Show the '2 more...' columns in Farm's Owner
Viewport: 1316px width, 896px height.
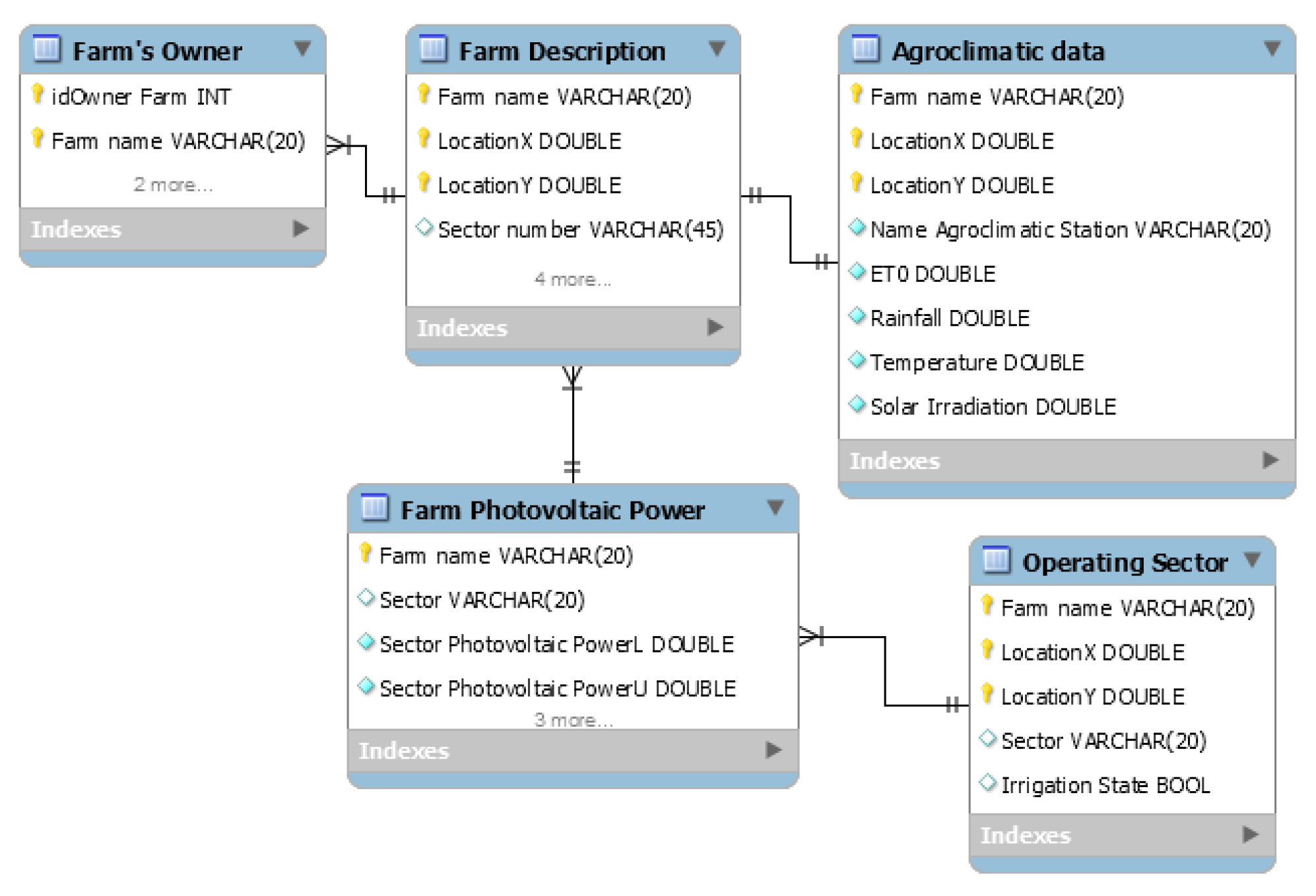(x=173, y=185)
